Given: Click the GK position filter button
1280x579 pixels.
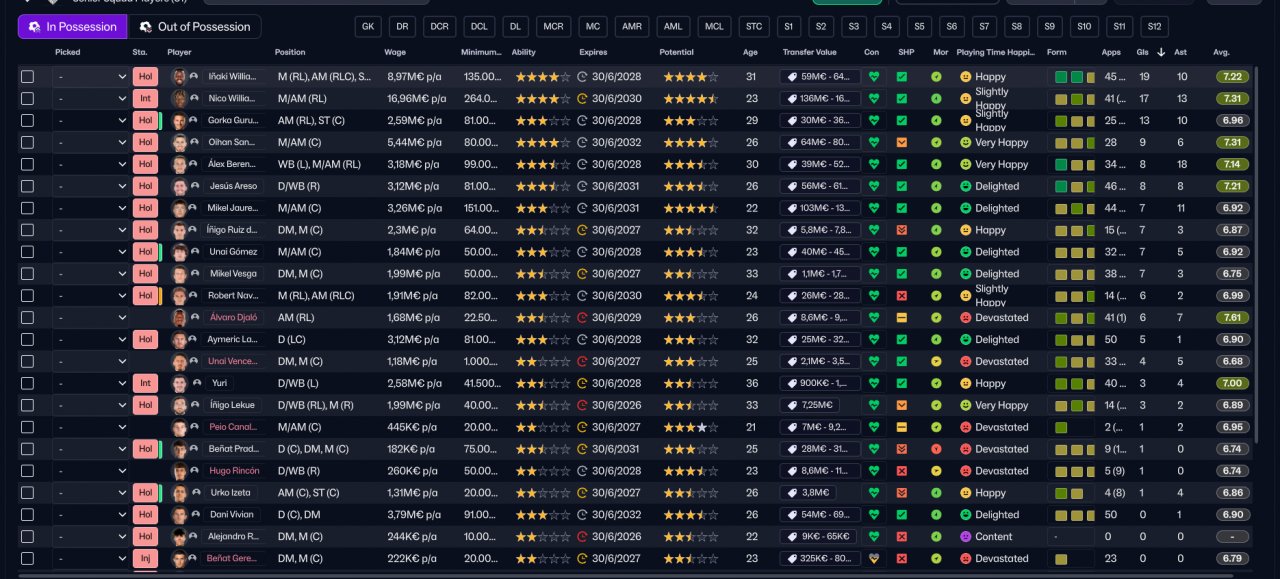Looking at the screenshot, I should (368, 27).
